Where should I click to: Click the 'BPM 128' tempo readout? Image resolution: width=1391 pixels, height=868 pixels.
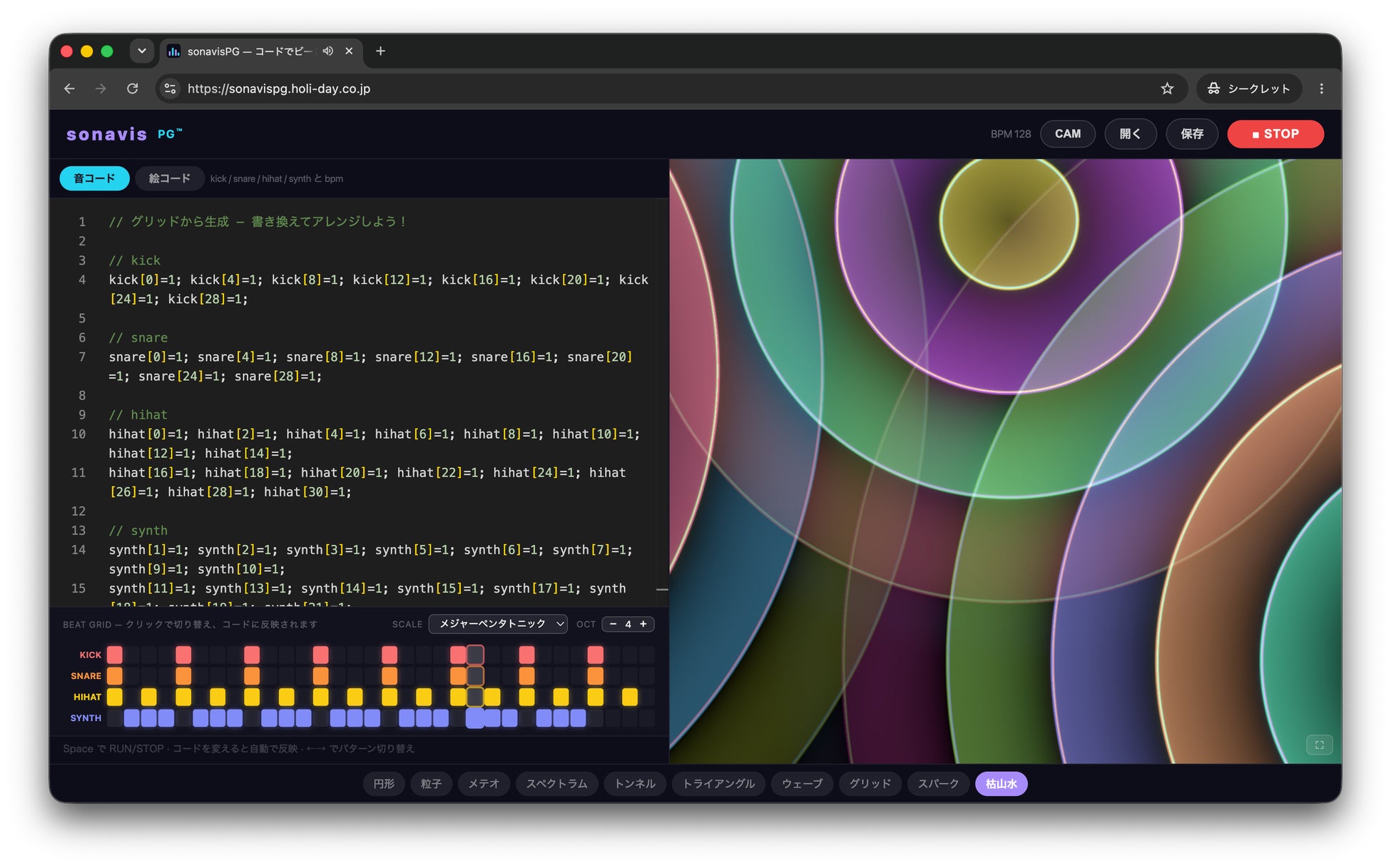tap(1010, 134)
